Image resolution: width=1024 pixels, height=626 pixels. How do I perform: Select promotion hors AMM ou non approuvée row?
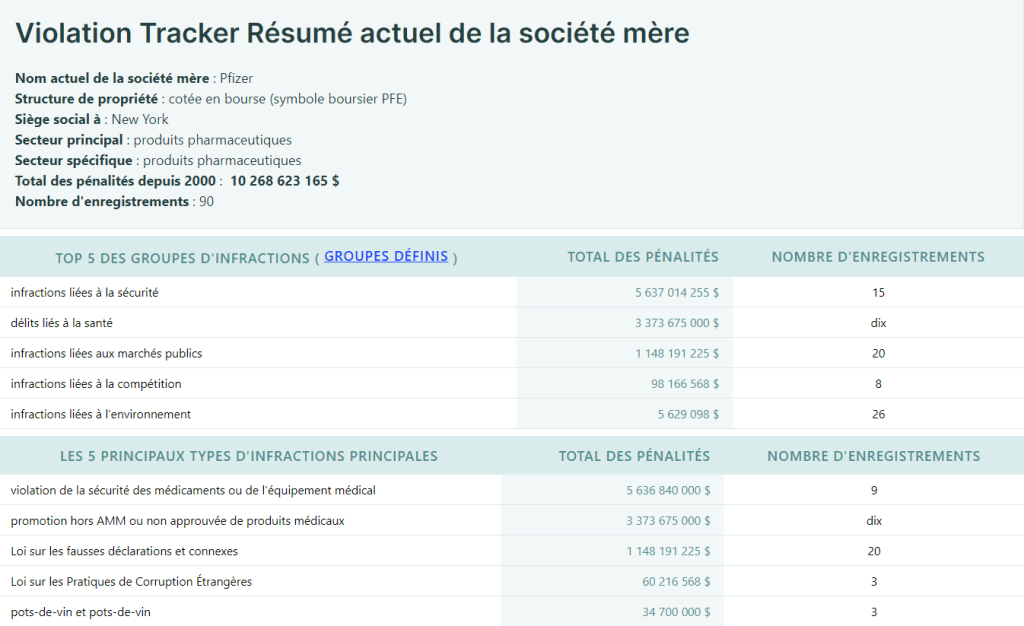pyautogui.click(x=177, y=521)
